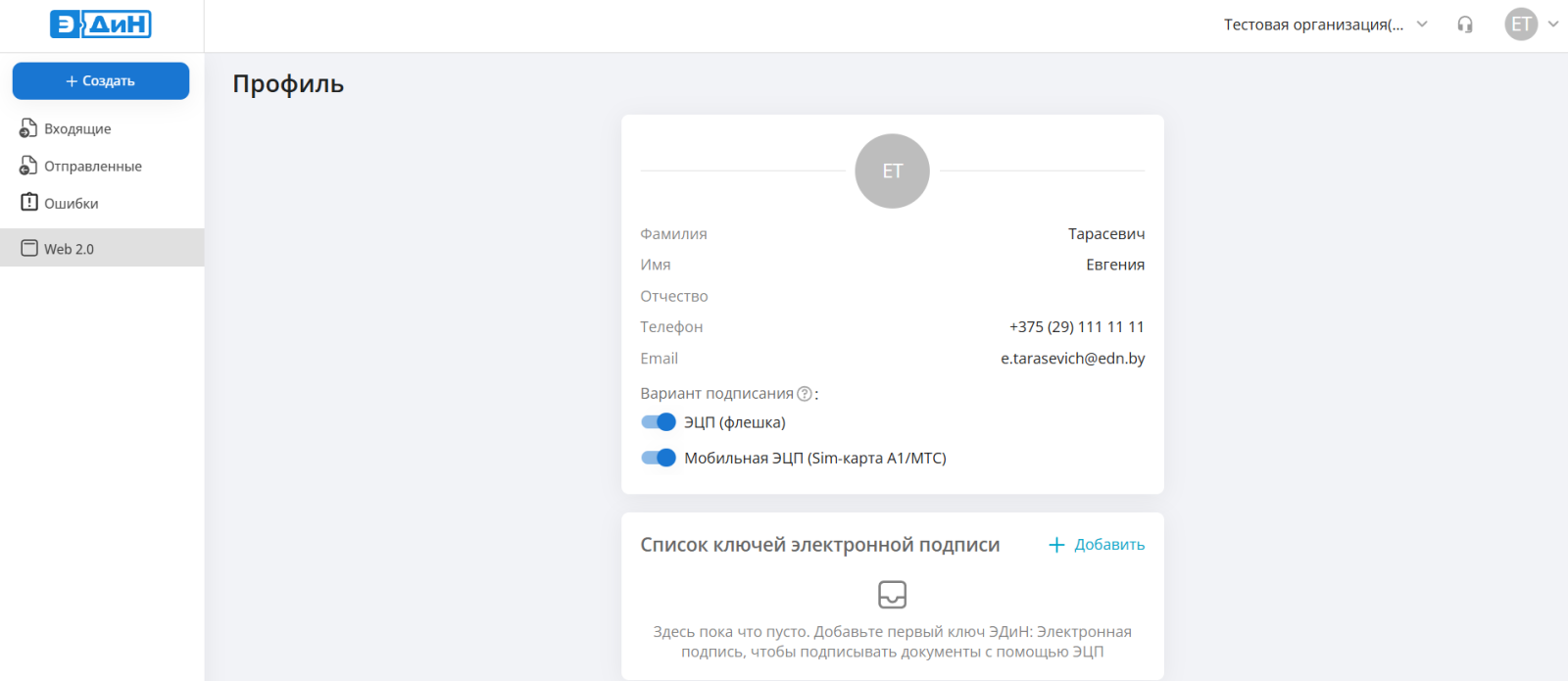Screen dimensions: 1568x681
Task: Disable the ЭЦП (флешка) toggle
Action: tap(659, 422)
